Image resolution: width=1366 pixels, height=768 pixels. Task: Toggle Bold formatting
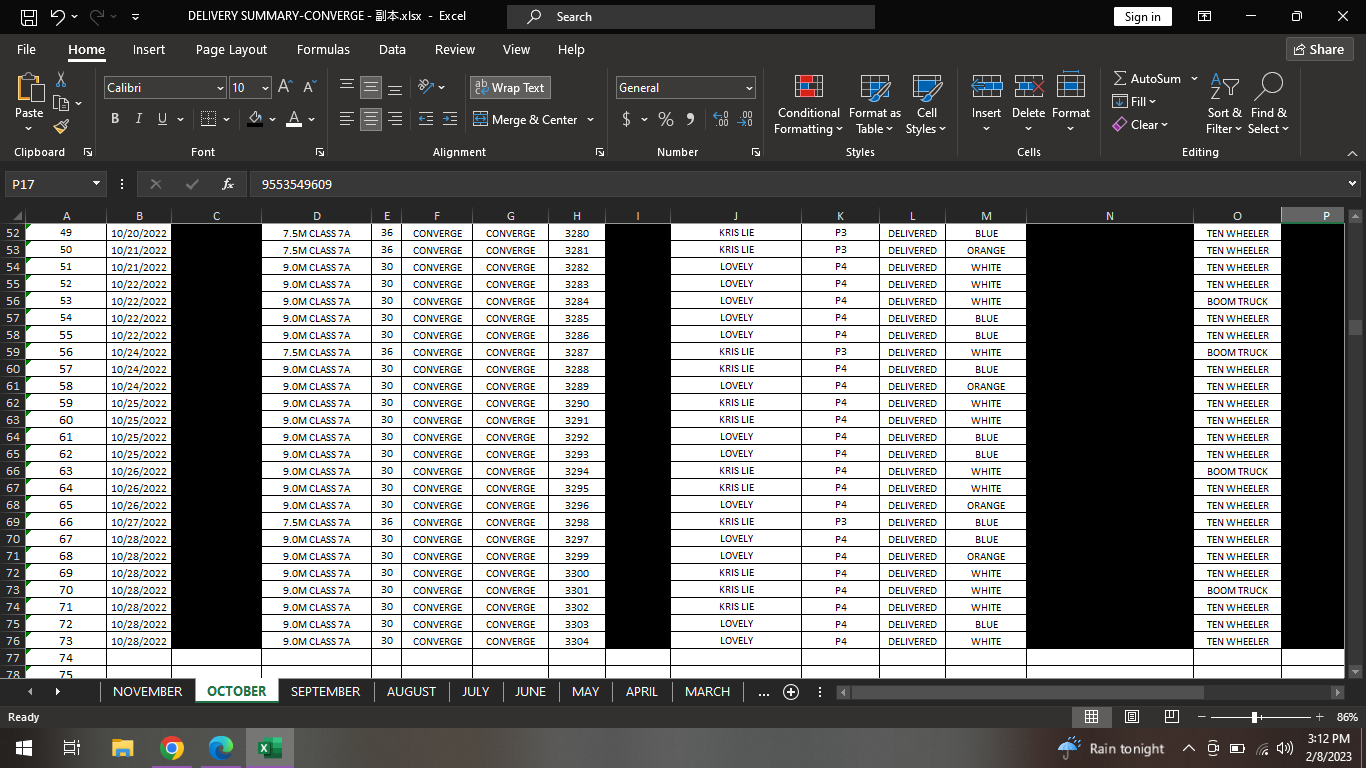(115, 119)
